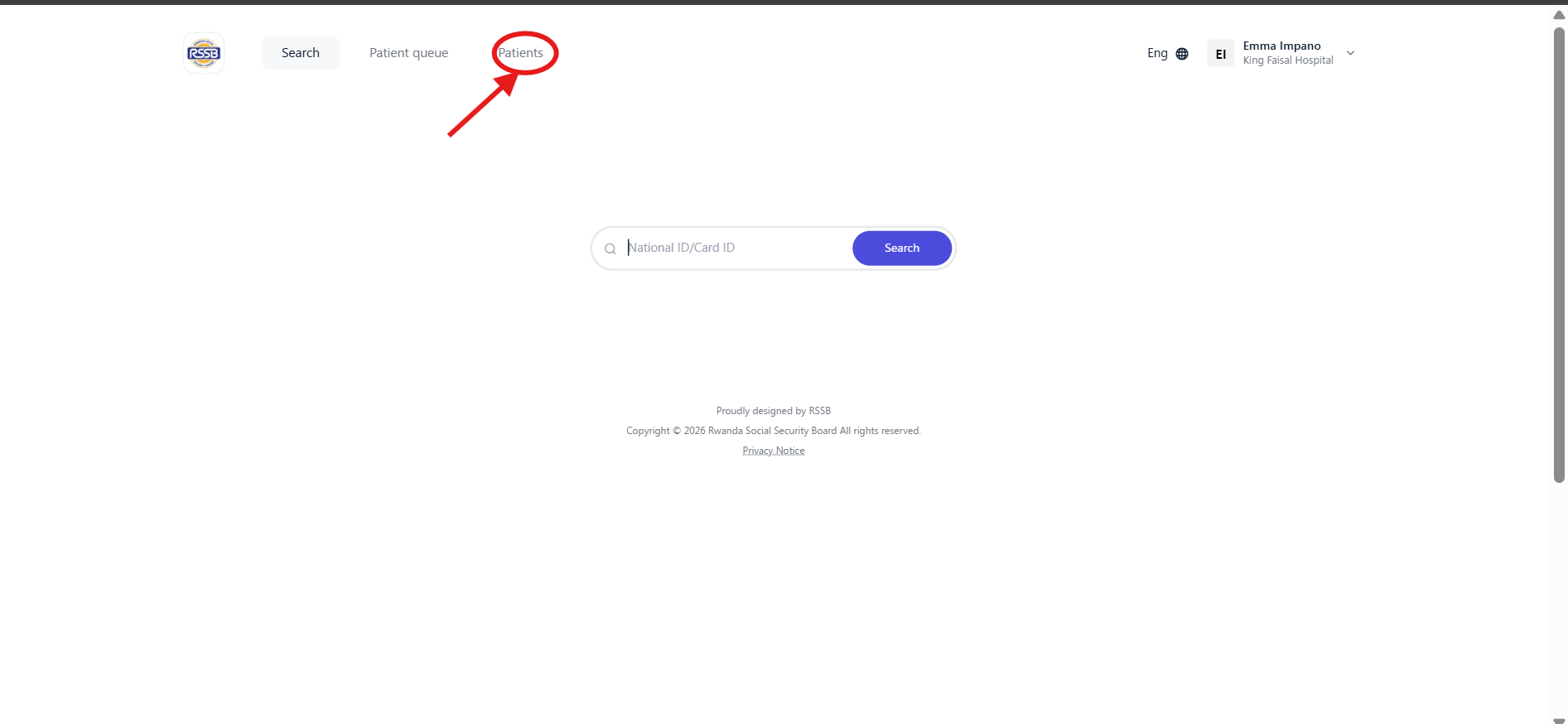Click the copyright Rwanda Social Security Board text
Screen dimensions: 1568x724
click(774, 431)
